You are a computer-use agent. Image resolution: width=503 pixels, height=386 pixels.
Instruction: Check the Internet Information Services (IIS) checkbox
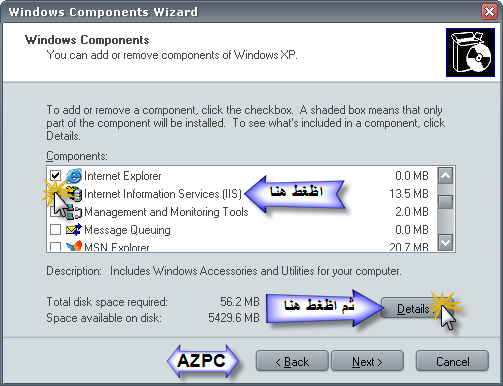click(55, 194)
